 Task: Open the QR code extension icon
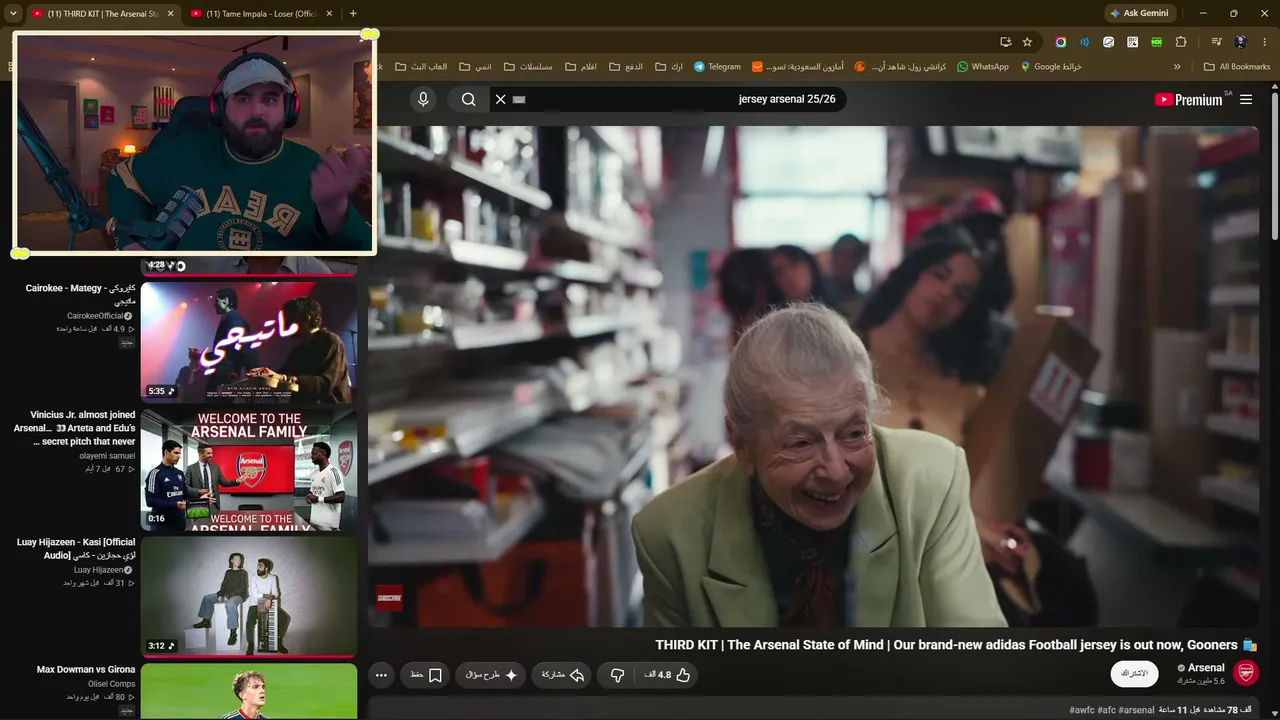[1132, 42]
